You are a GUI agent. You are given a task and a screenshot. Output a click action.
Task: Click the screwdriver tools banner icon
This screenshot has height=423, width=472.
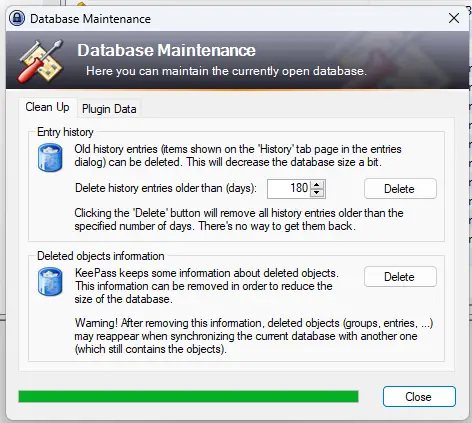(x=41, y=62)
